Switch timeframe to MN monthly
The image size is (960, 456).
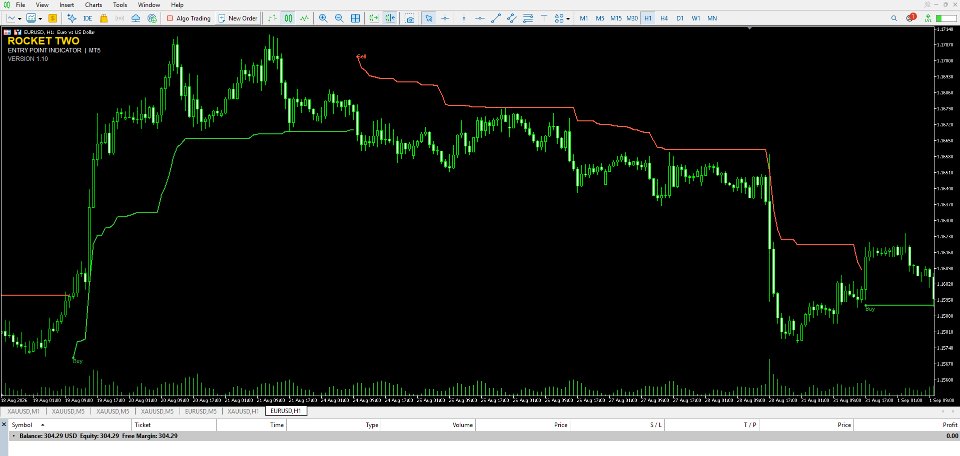[x=712, y=18]
